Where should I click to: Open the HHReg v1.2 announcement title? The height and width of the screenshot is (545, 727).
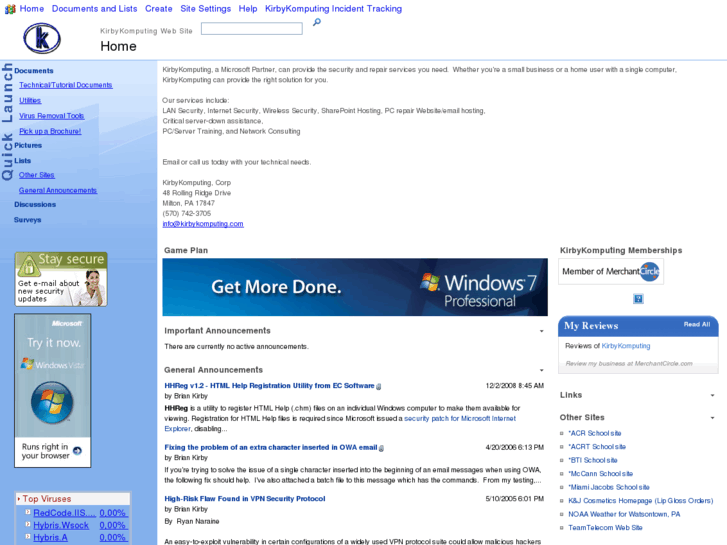click(x=269, y=385)
